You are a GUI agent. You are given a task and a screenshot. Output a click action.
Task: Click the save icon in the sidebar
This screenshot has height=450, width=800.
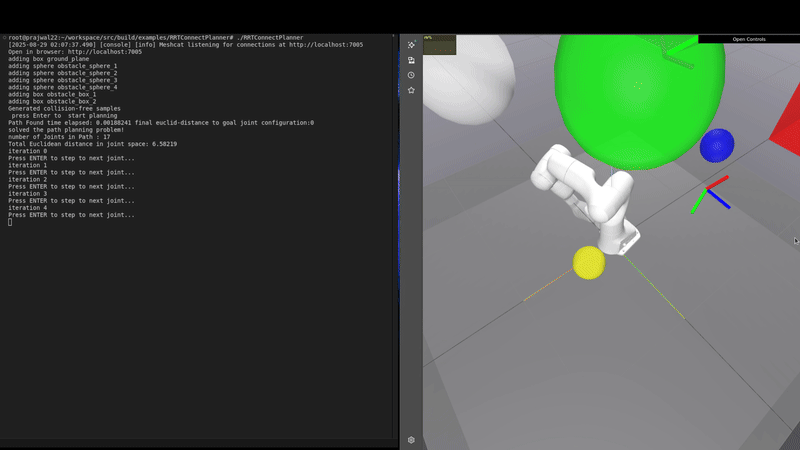411,60
